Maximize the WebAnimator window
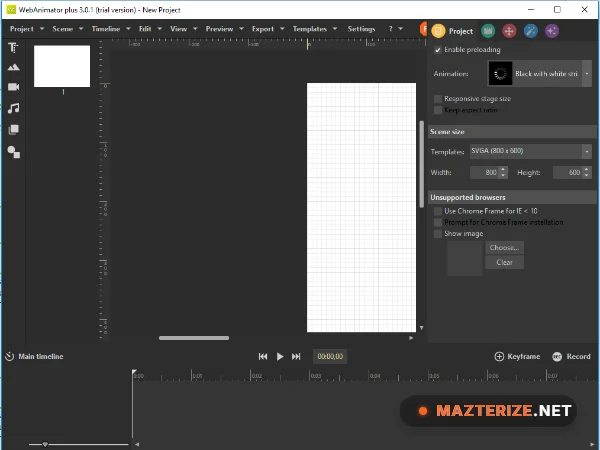 557,10
